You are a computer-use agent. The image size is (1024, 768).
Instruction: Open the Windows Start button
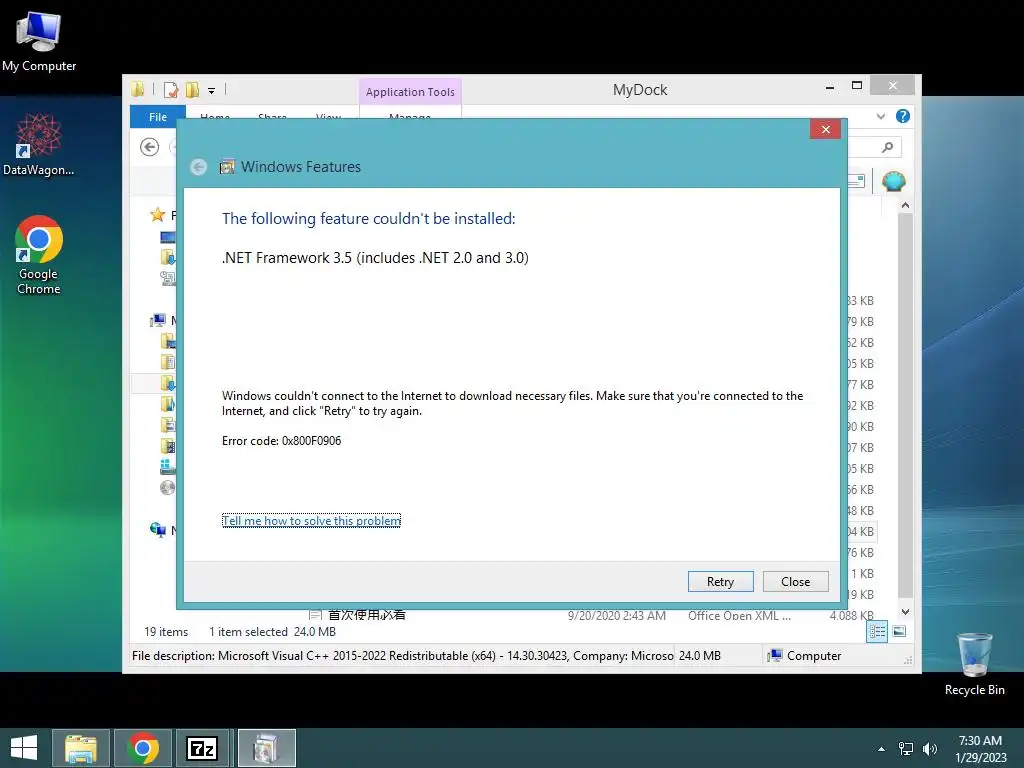coord(24,748)
